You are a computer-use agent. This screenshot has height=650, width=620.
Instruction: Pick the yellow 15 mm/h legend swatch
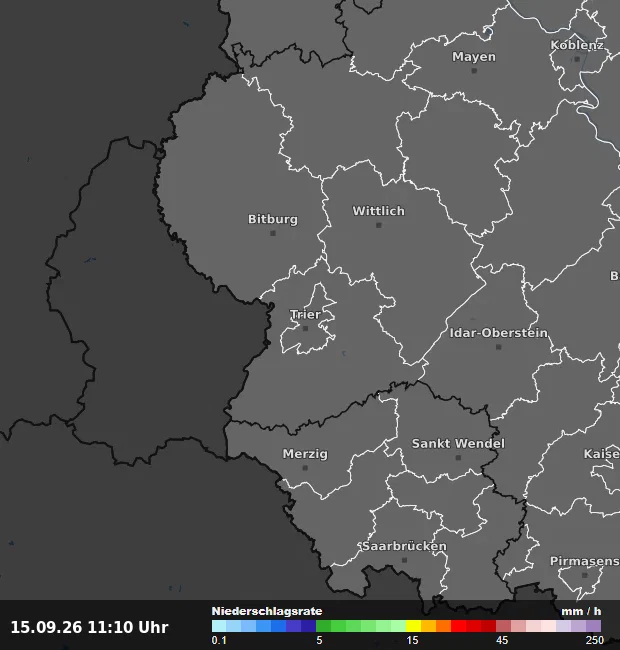pyautogui.click(x=413, y=626)
